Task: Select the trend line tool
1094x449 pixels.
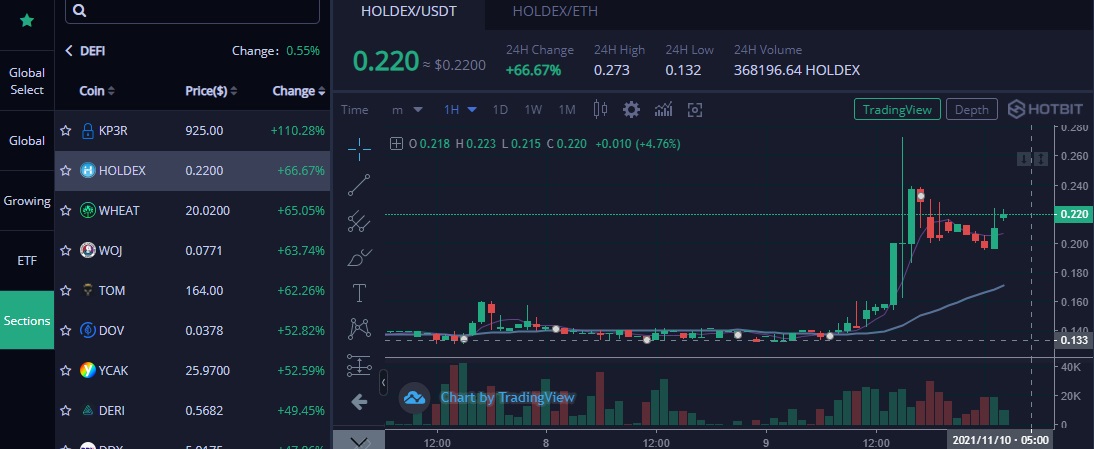Action: [359, 185]
